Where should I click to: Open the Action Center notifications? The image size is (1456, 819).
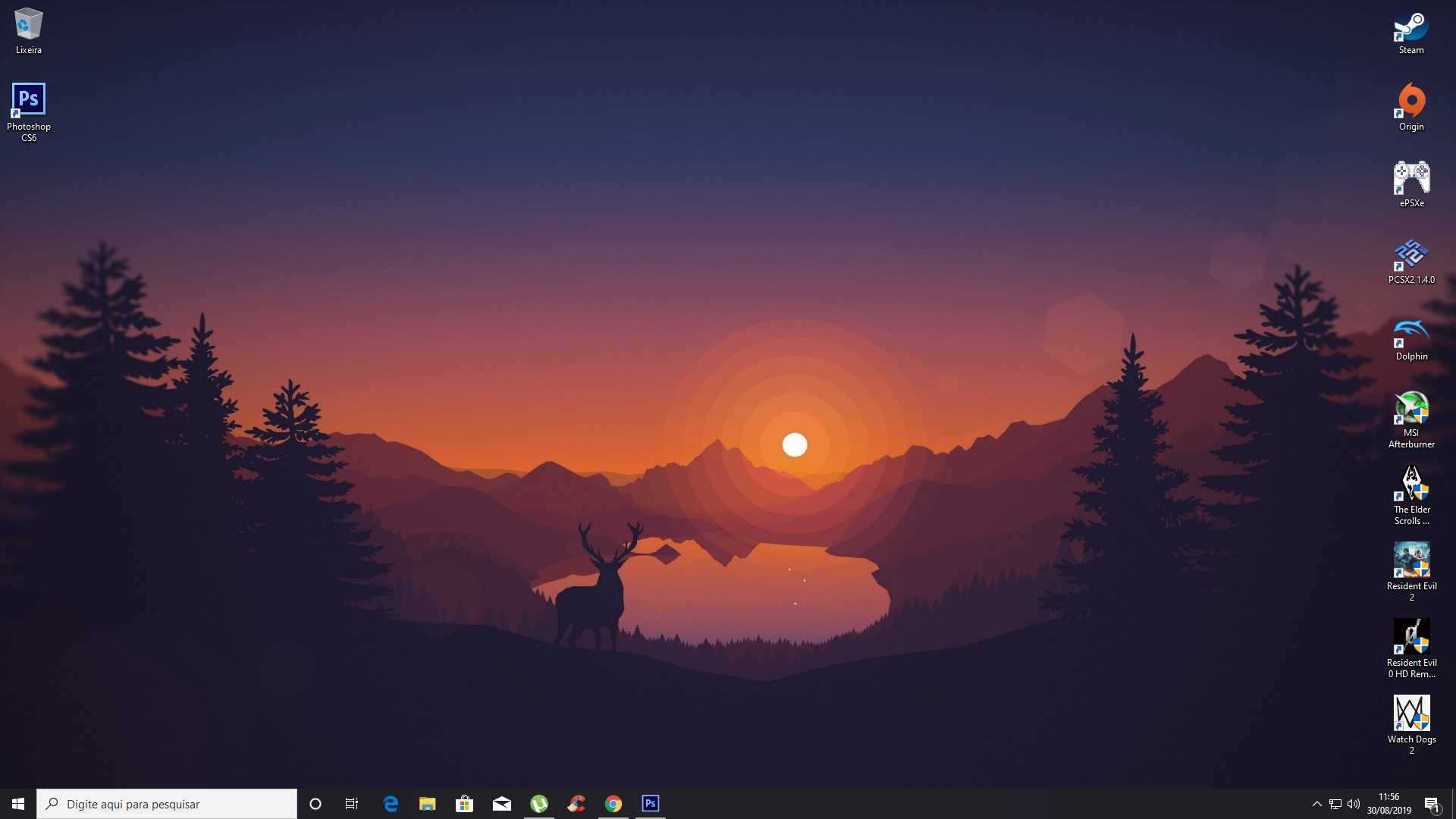pos(1432,804)
